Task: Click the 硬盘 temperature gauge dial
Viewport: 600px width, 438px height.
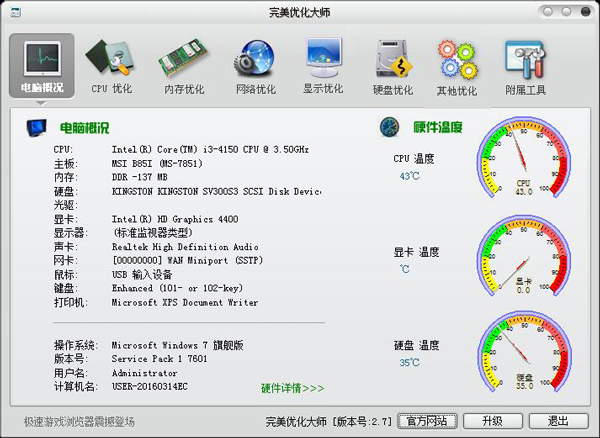Action: pos(524,352)
